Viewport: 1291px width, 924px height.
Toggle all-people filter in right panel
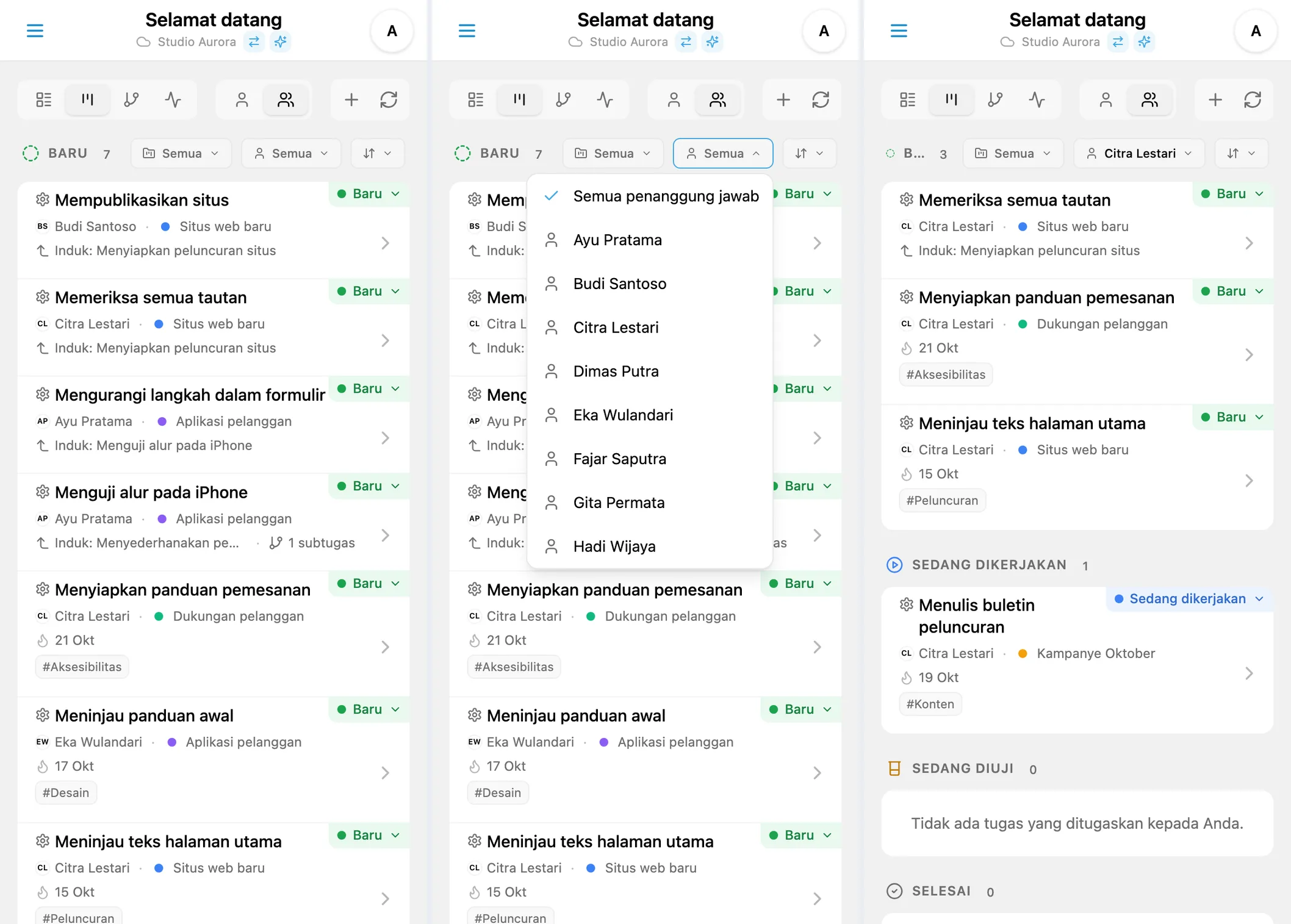point(1149,99)
